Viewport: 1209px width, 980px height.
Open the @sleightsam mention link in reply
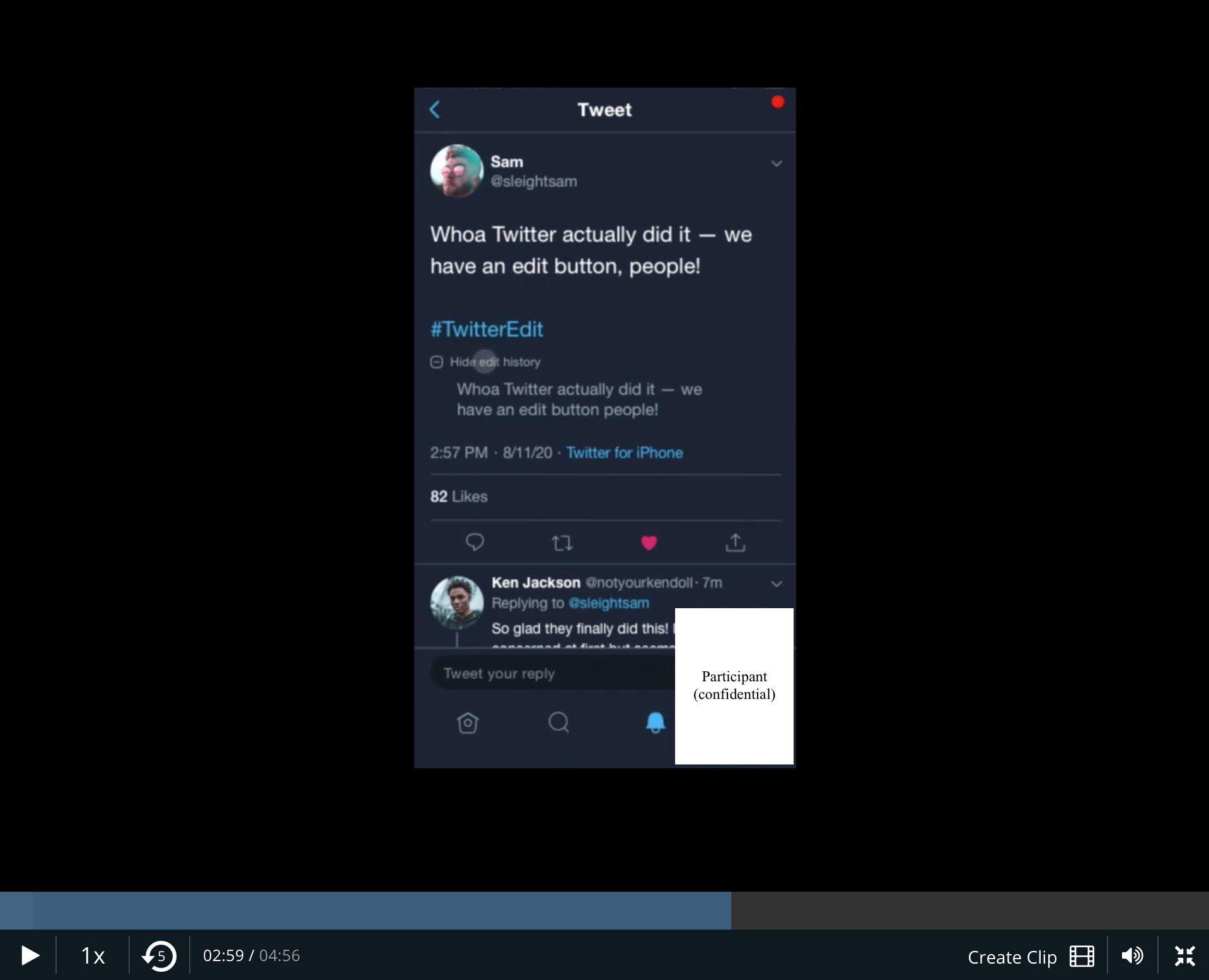pos(609,603)
